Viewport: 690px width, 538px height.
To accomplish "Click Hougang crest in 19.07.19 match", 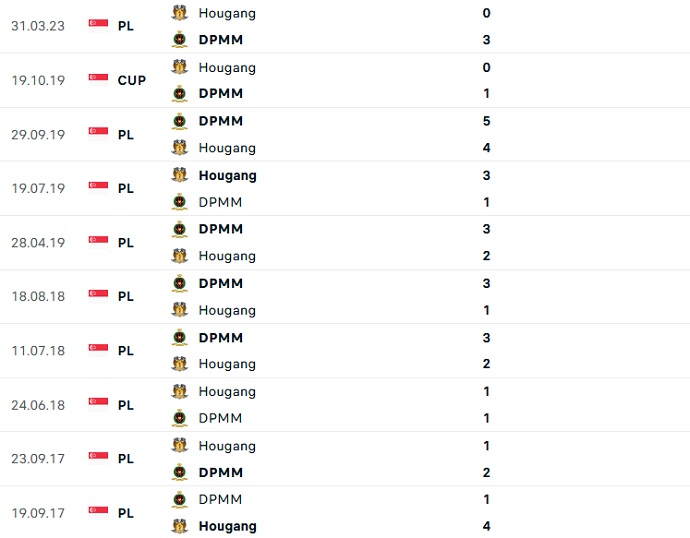I will coord(180,175).
